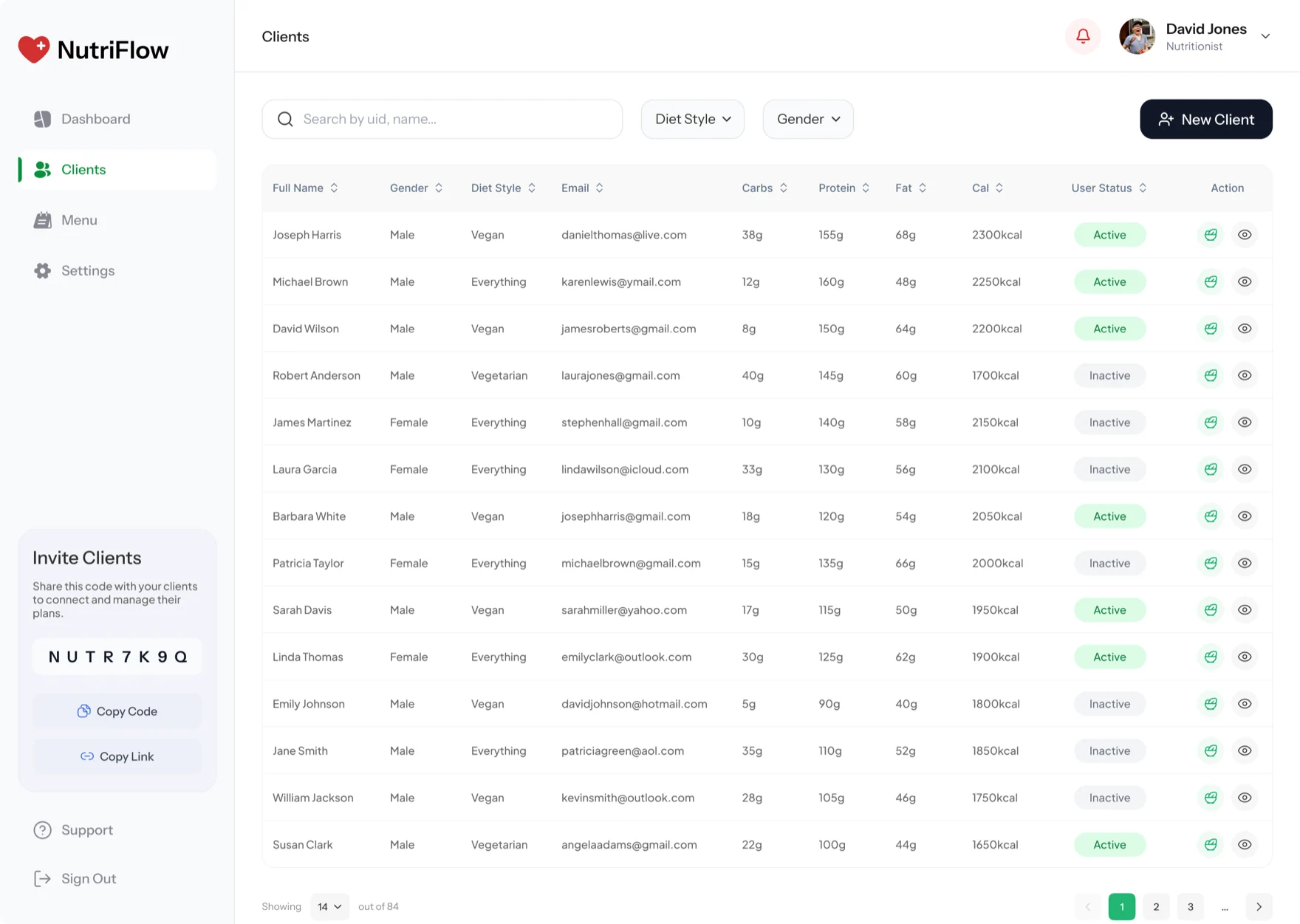Open meal plan icon for Joseph Harris
This screenshot has height=924, width=1300.
[x=1211, y=235]
